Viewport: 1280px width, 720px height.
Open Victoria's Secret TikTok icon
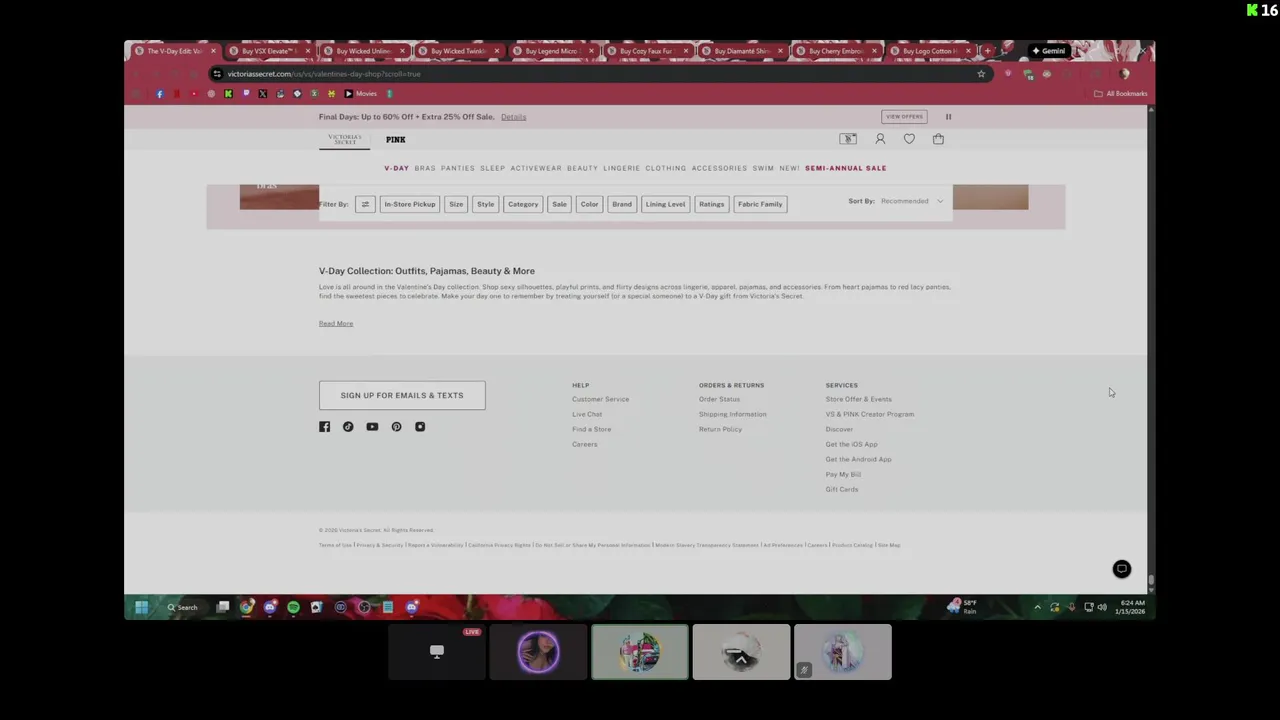click(x=348, y=427)
